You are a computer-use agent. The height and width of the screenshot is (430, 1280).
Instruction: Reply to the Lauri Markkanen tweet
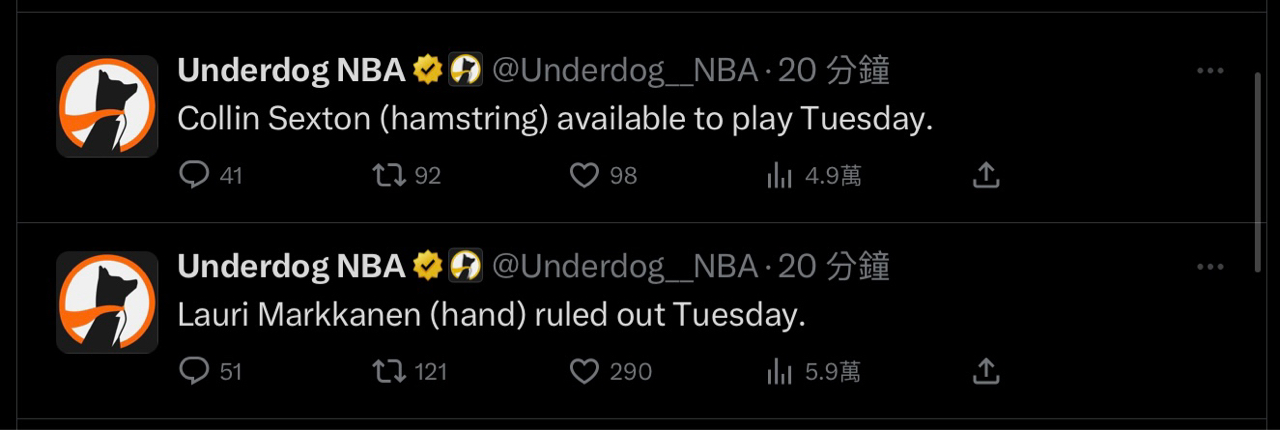click(193, 372)
